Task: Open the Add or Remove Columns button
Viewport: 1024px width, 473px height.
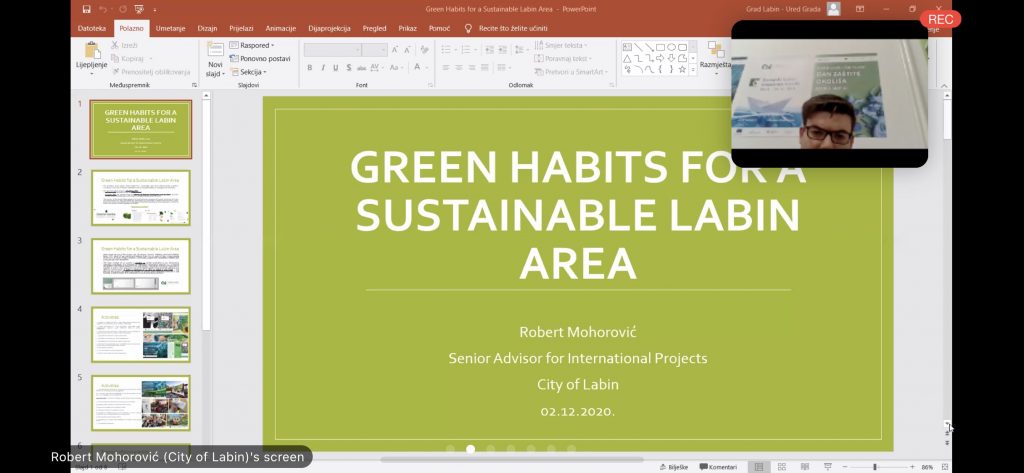Action: [x=502, y=68]
